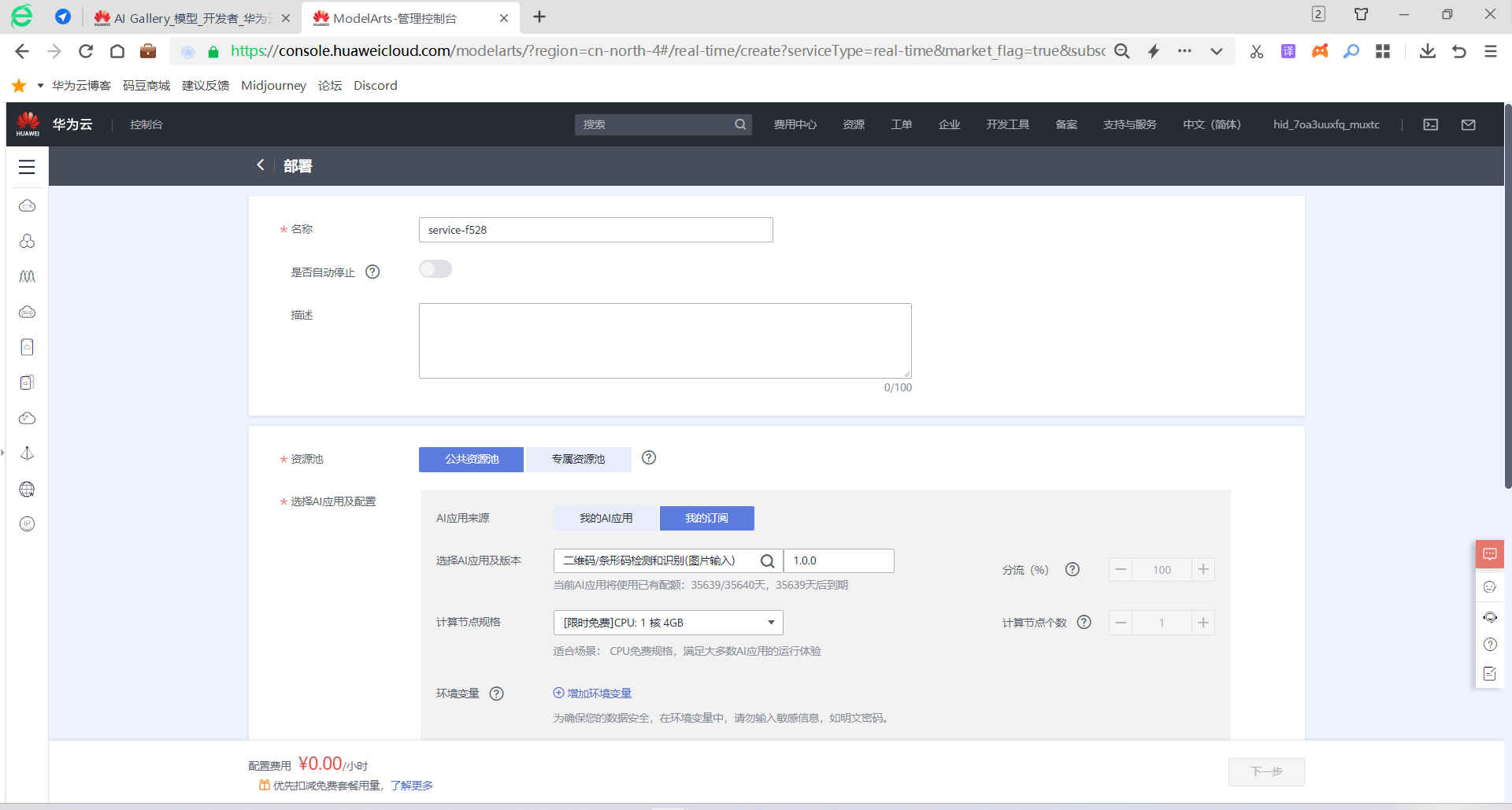Open the messages envelope icon
Viewport: 1512px width, 810px height.
pyautogui.click(x=1469, y=124)
